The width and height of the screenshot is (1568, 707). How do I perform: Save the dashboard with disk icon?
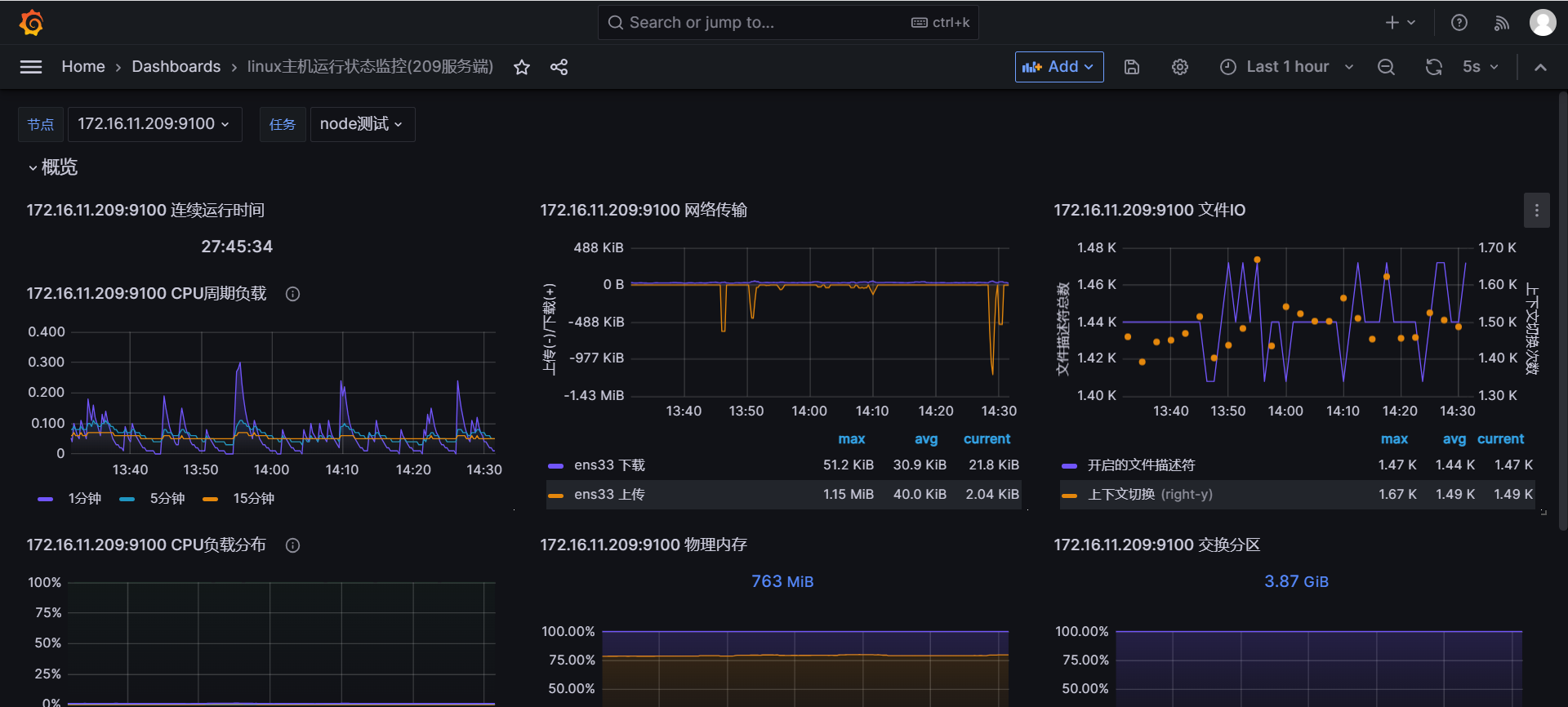1132,67
